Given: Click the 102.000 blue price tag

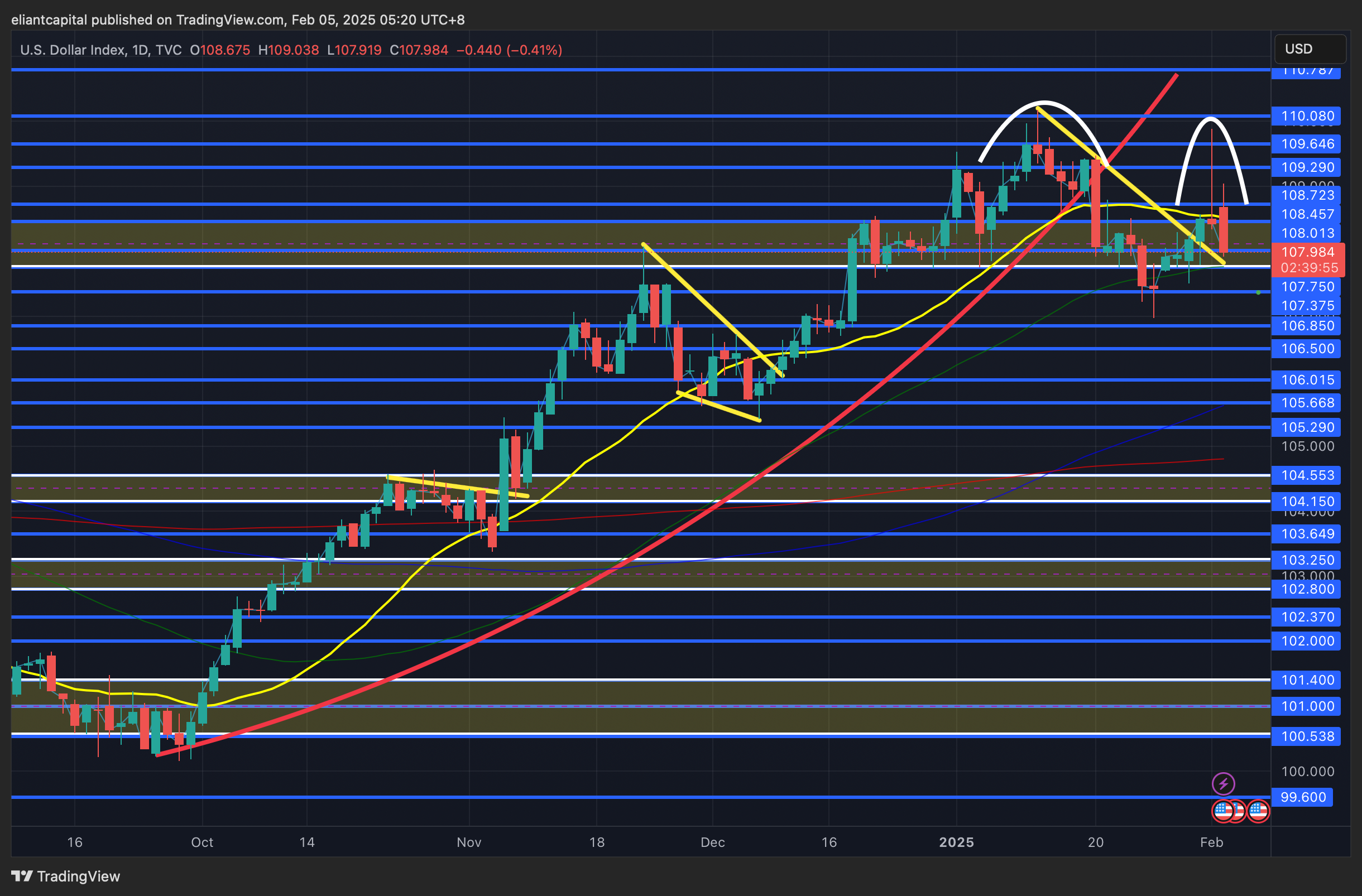Looking at the screenshot, I should pos(1307,641).
